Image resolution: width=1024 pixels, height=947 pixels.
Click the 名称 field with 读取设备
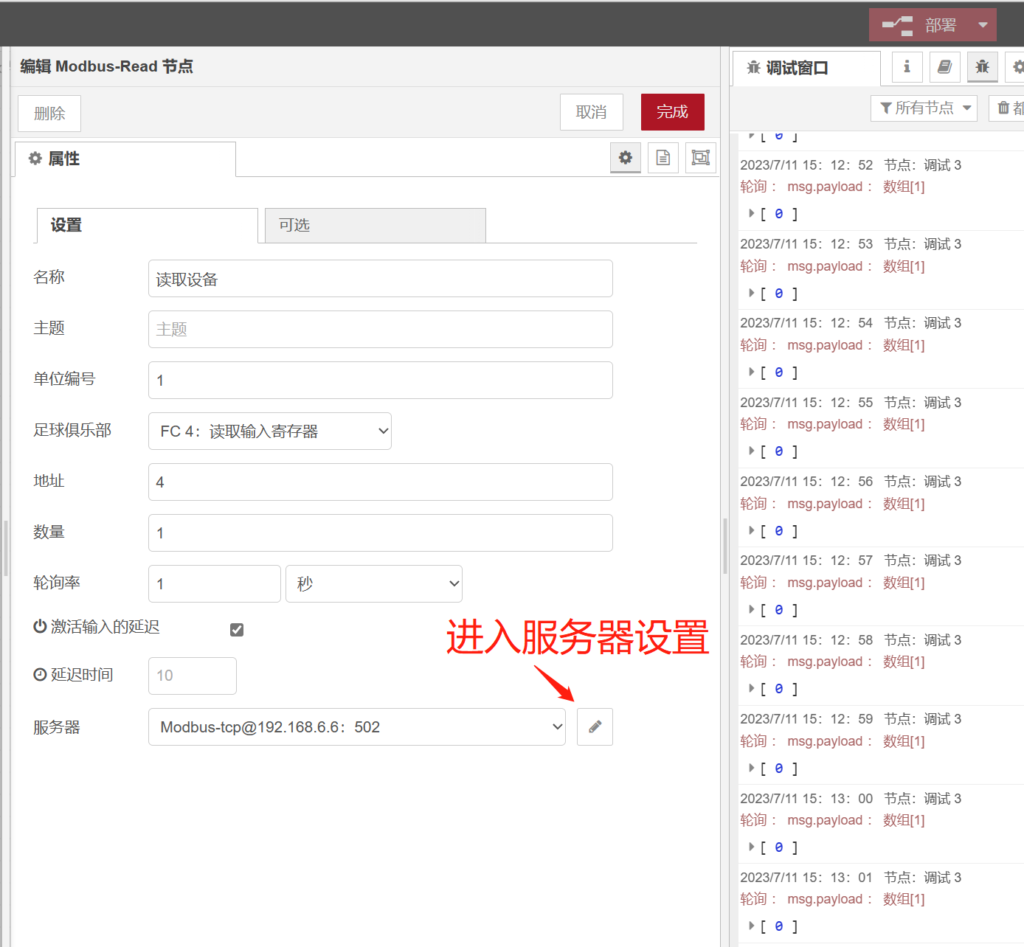pyautogui.click(x=380, y=279)
